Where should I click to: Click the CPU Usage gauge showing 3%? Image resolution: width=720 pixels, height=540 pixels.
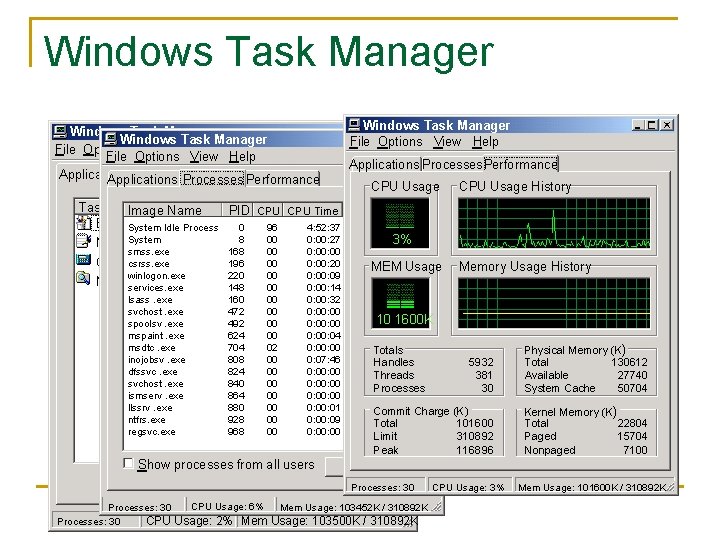click(x=400, y=223)
